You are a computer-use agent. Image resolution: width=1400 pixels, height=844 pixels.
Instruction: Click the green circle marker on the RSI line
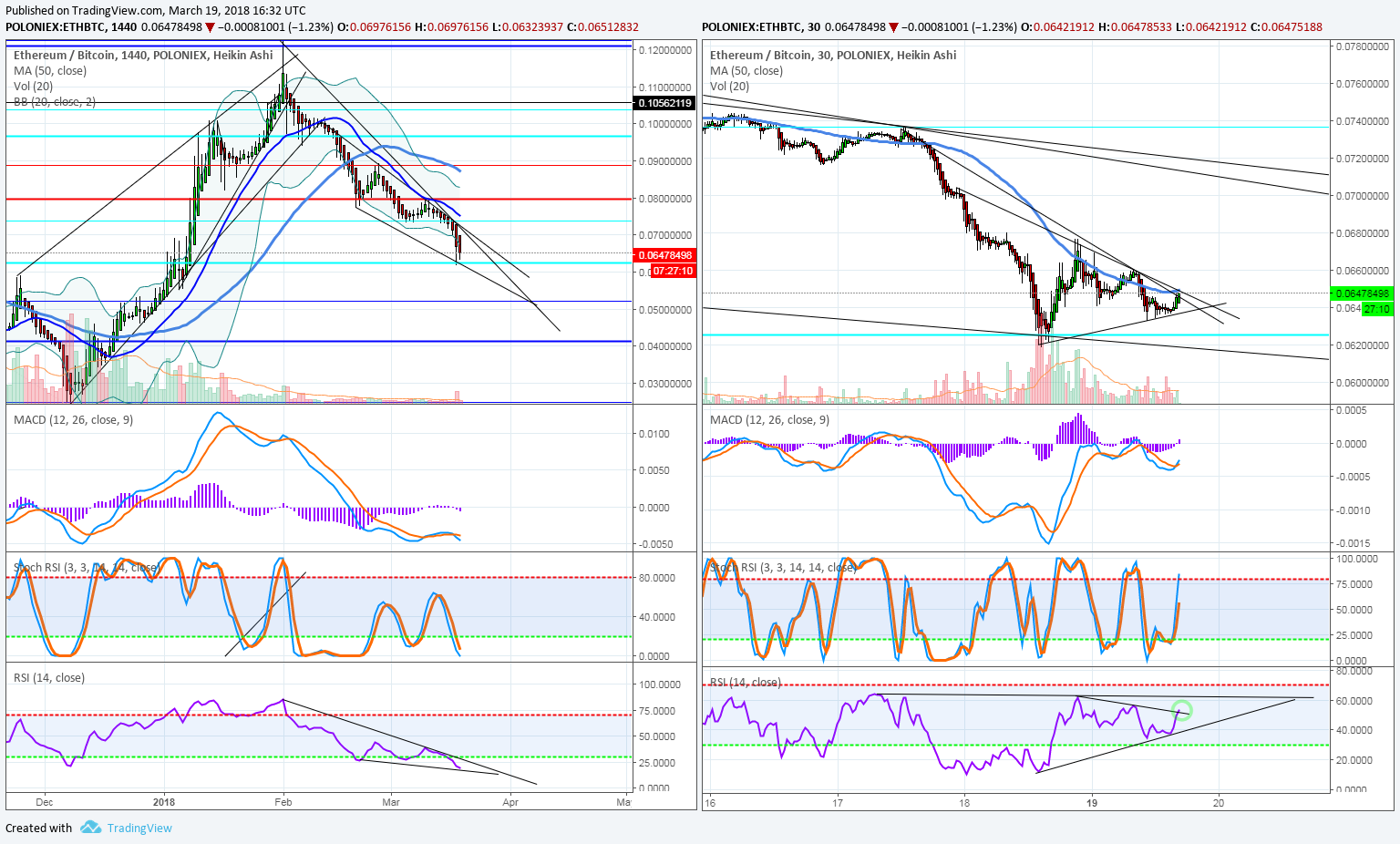(x=1181, y=710)
